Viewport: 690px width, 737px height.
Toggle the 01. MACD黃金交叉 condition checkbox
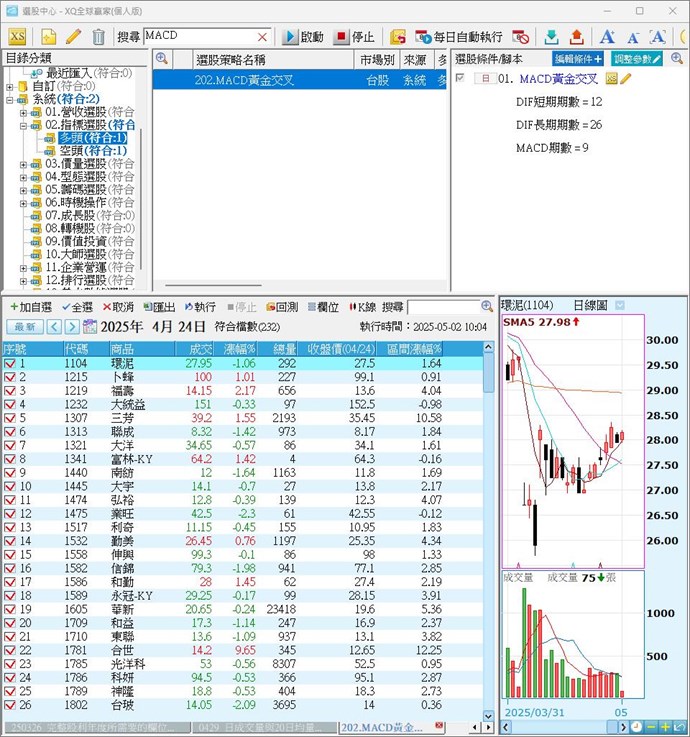[460, 78]
